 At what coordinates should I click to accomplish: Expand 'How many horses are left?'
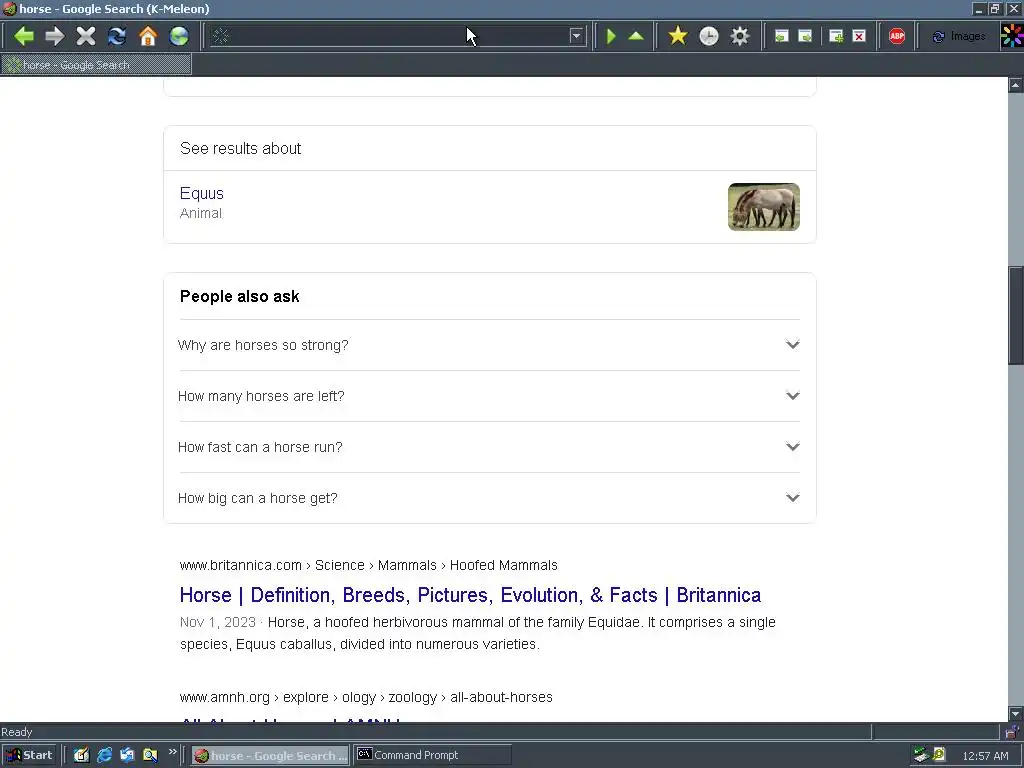point(488,396)
